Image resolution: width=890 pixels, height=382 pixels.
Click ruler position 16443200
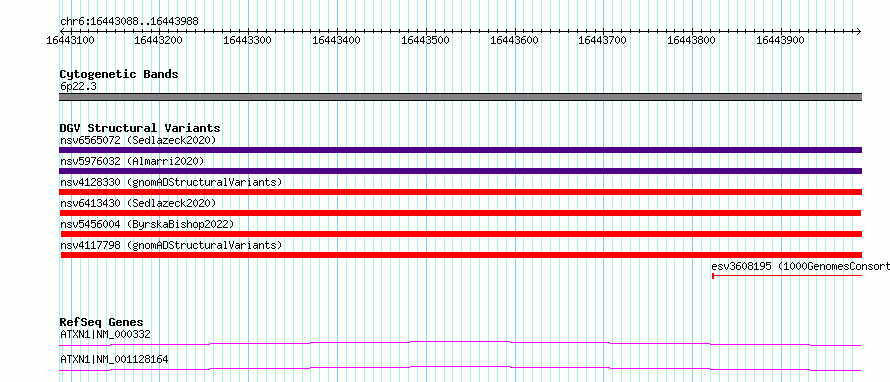159,40
